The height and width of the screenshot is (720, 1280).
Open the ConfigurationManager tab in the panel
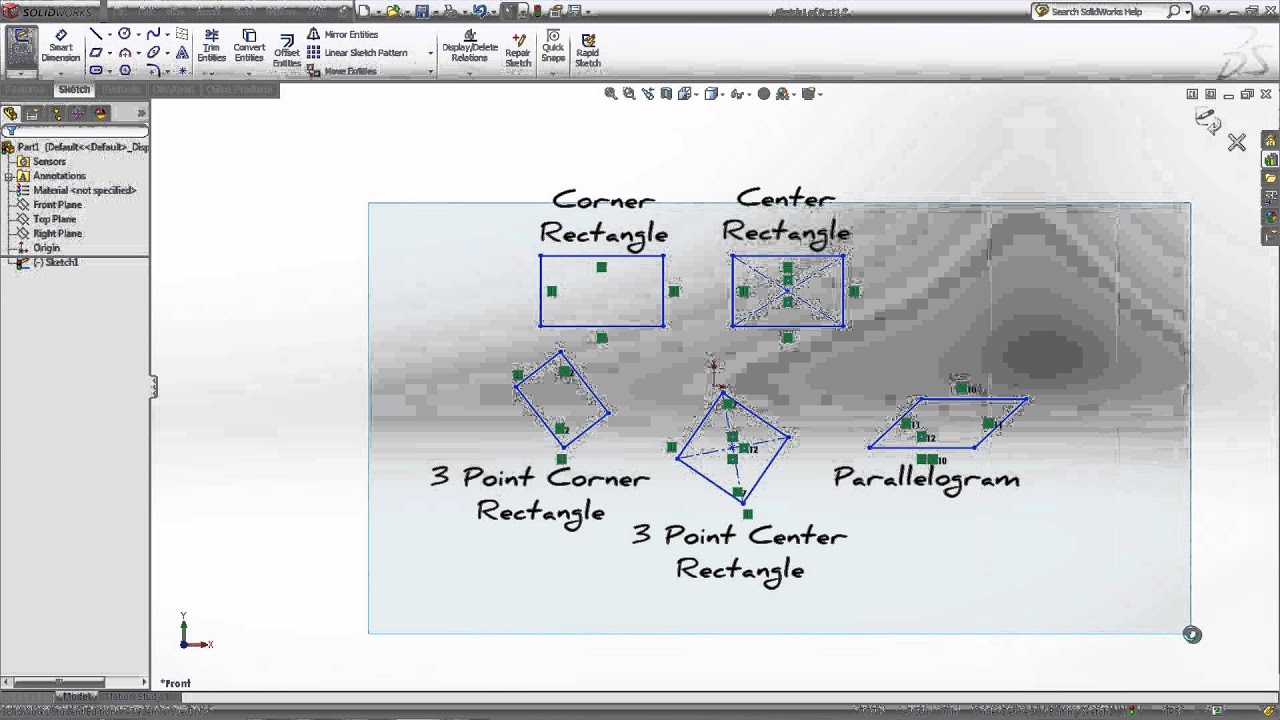[x=55, y=114]
